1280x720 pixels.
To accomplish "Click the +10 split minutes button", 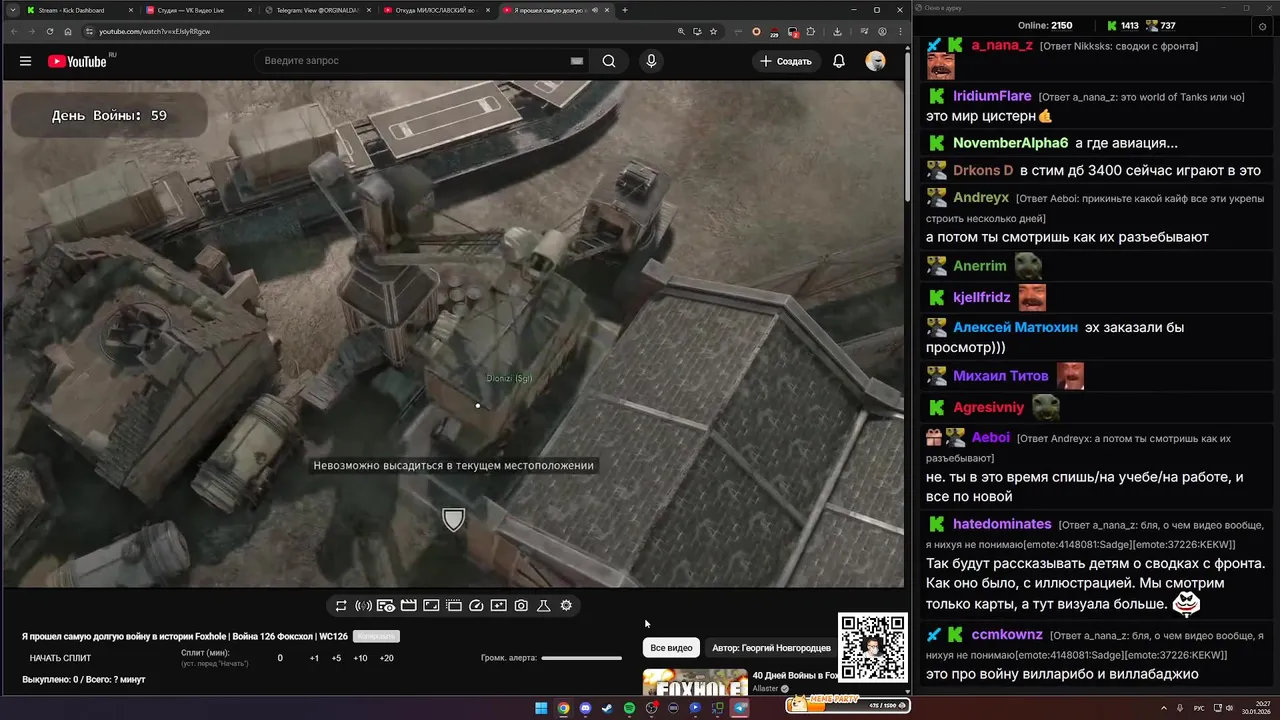I will point(360,658).
